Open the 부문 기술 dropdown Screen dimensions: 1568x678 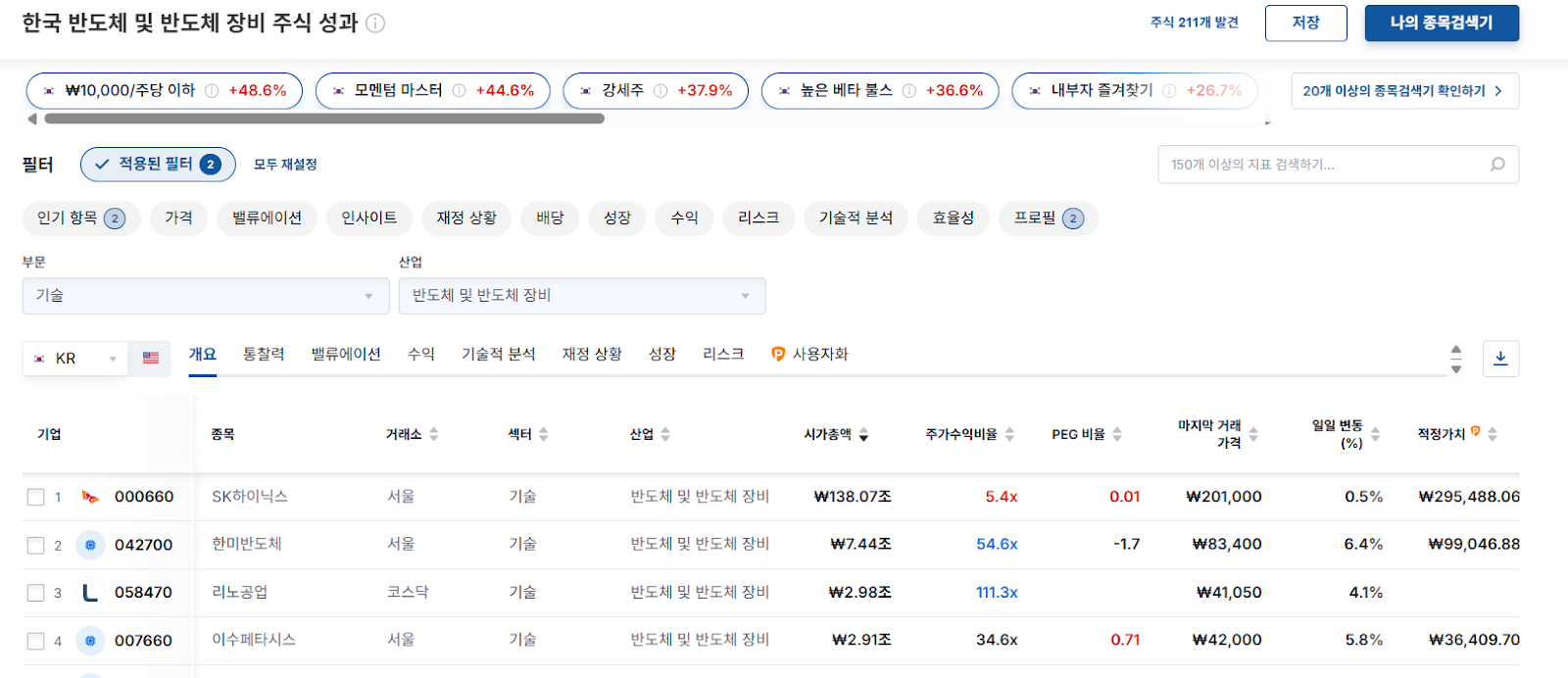click(x=206, y=296)
